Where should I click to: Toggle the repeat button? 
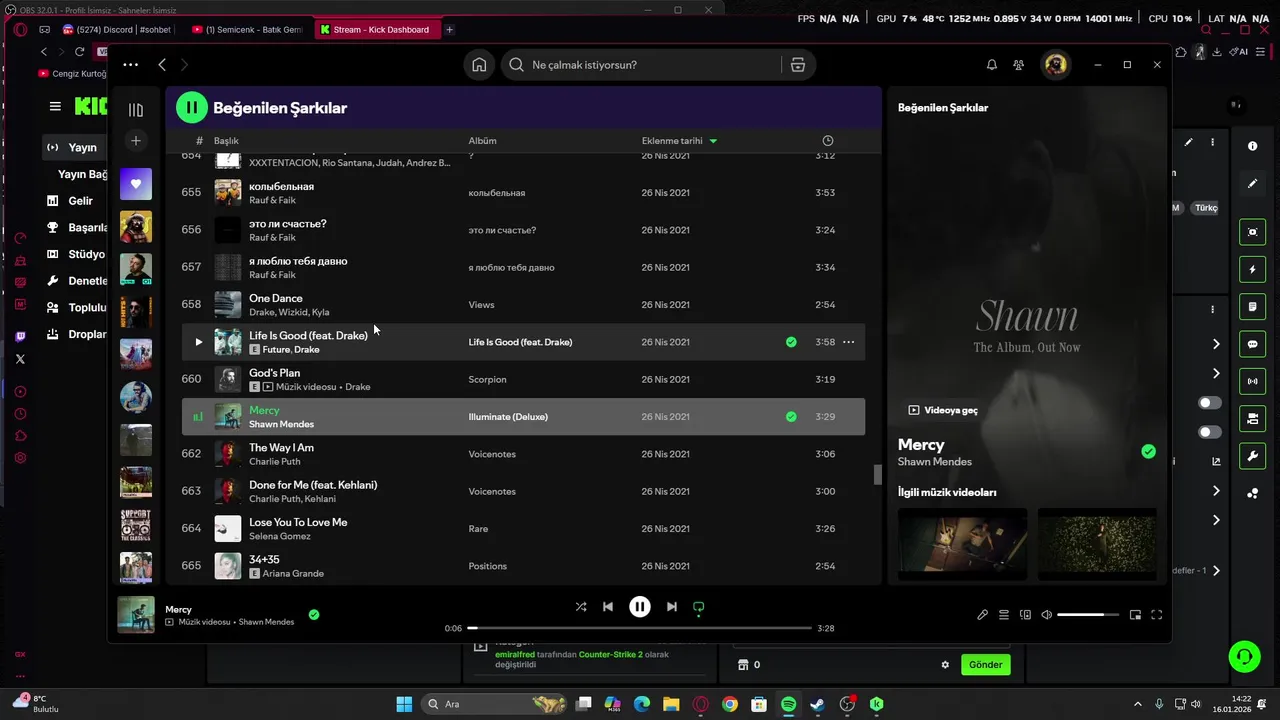coord(699,607)
